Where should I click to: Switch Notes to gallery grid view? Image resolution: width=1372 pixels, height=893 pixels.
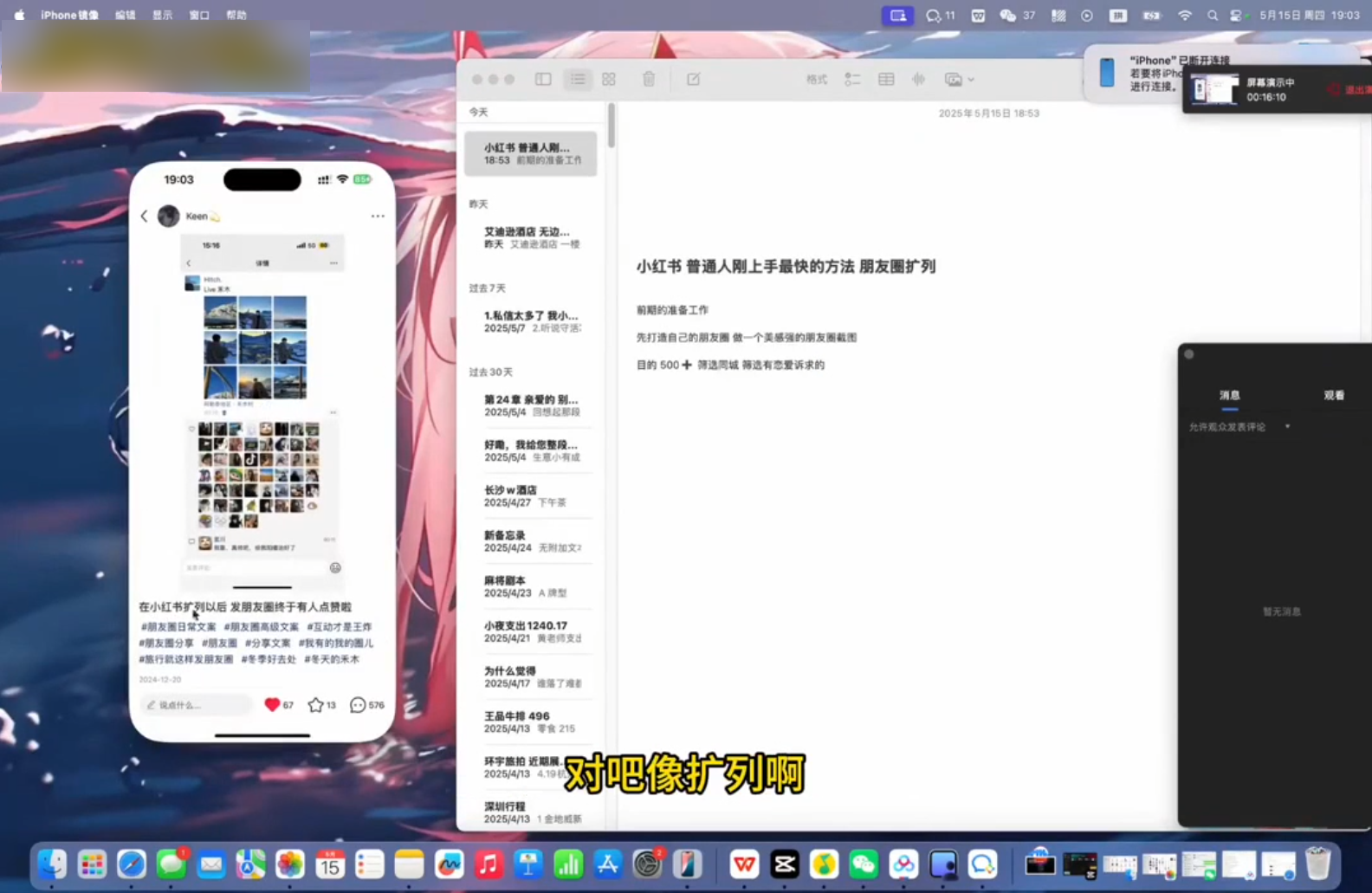click(x=609, y=79)
